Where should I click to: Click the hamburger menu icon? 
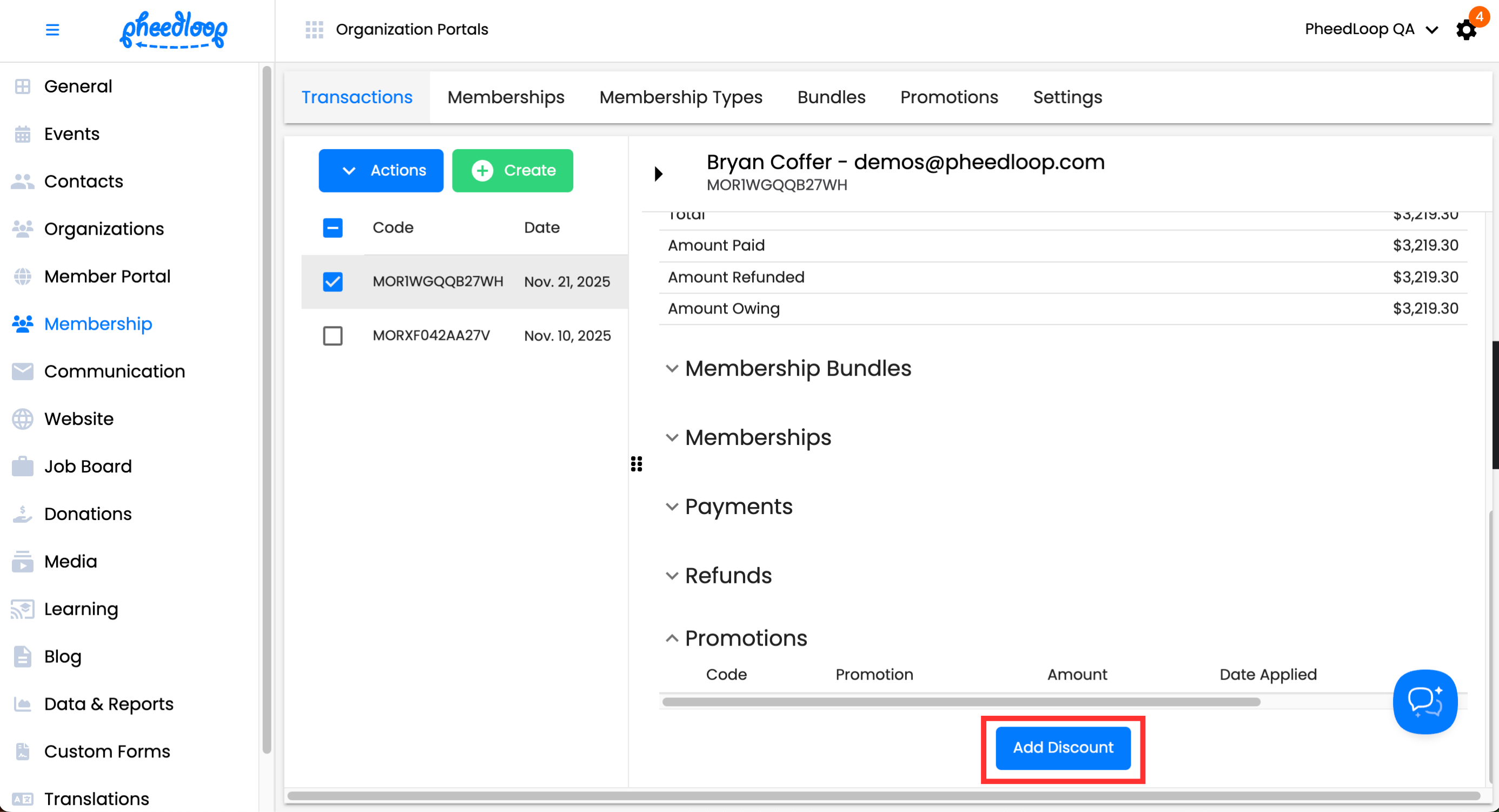pyautogui.click(x=52, y=30)
